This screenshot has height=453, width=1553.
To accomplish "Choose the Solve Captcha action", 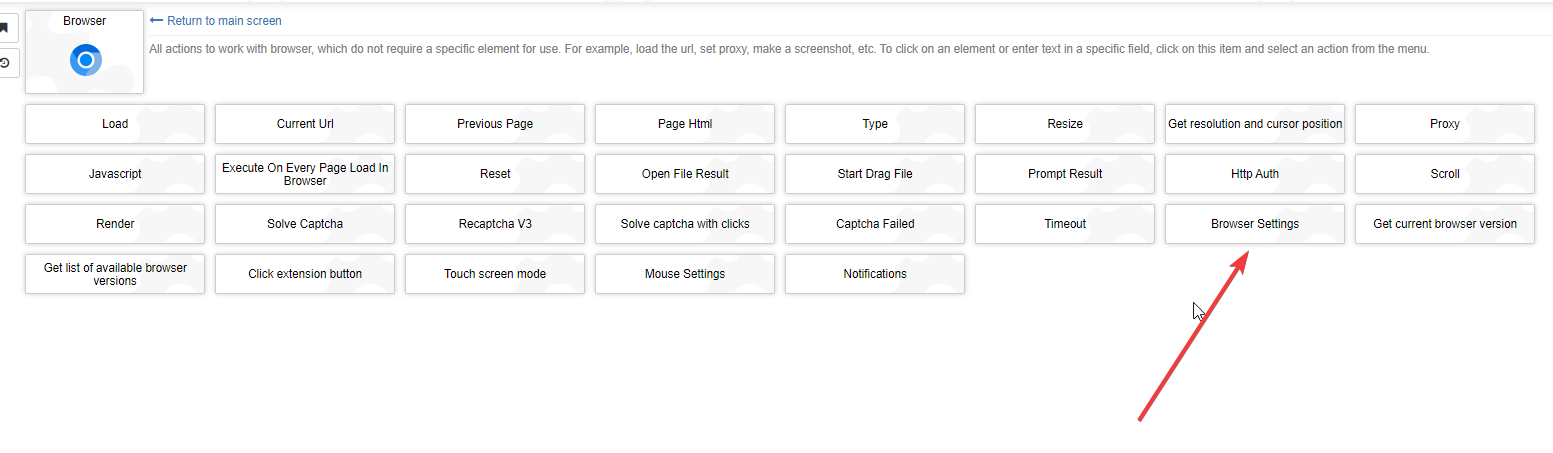I will coord(305,224).
